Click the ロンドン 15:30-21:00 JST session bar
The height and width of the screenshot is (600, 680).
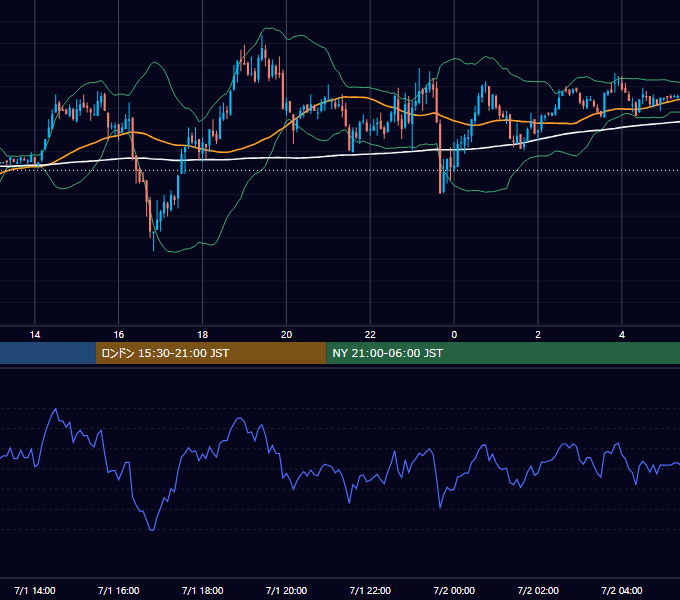[211, 353]
